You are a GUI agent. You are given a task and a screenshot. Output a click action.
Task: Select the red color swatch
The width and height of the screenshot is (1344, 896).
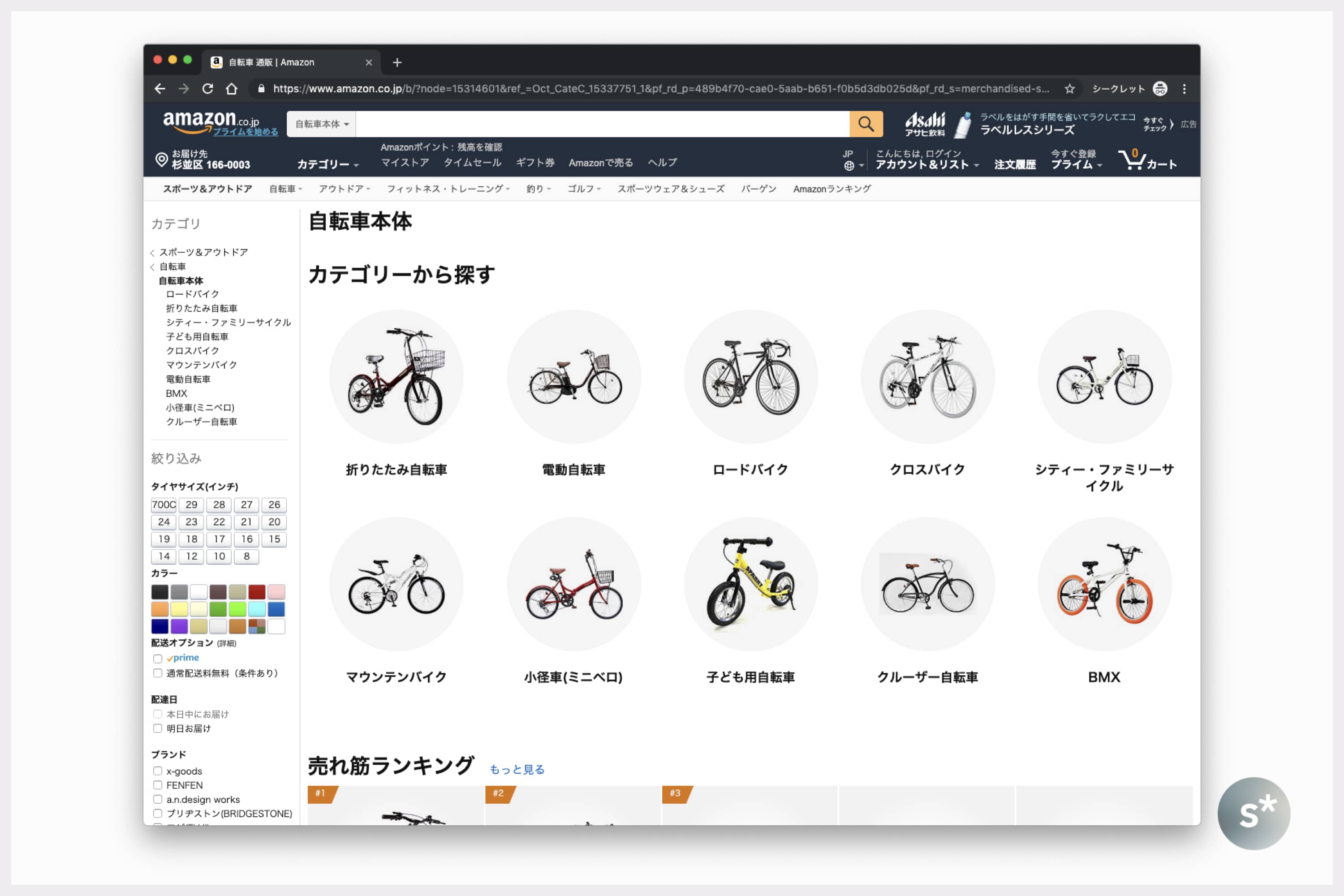tap(257, 592)
